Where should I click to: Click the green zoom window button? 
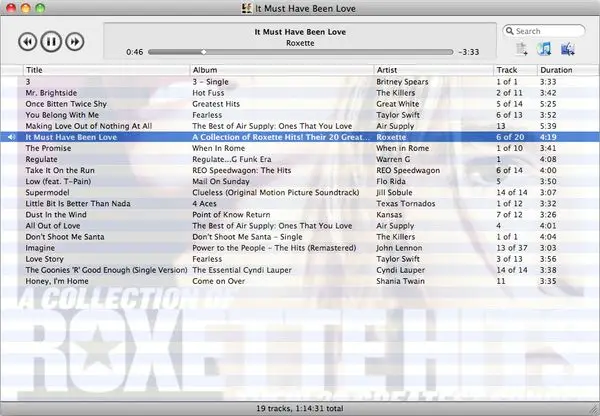[40, 8]
